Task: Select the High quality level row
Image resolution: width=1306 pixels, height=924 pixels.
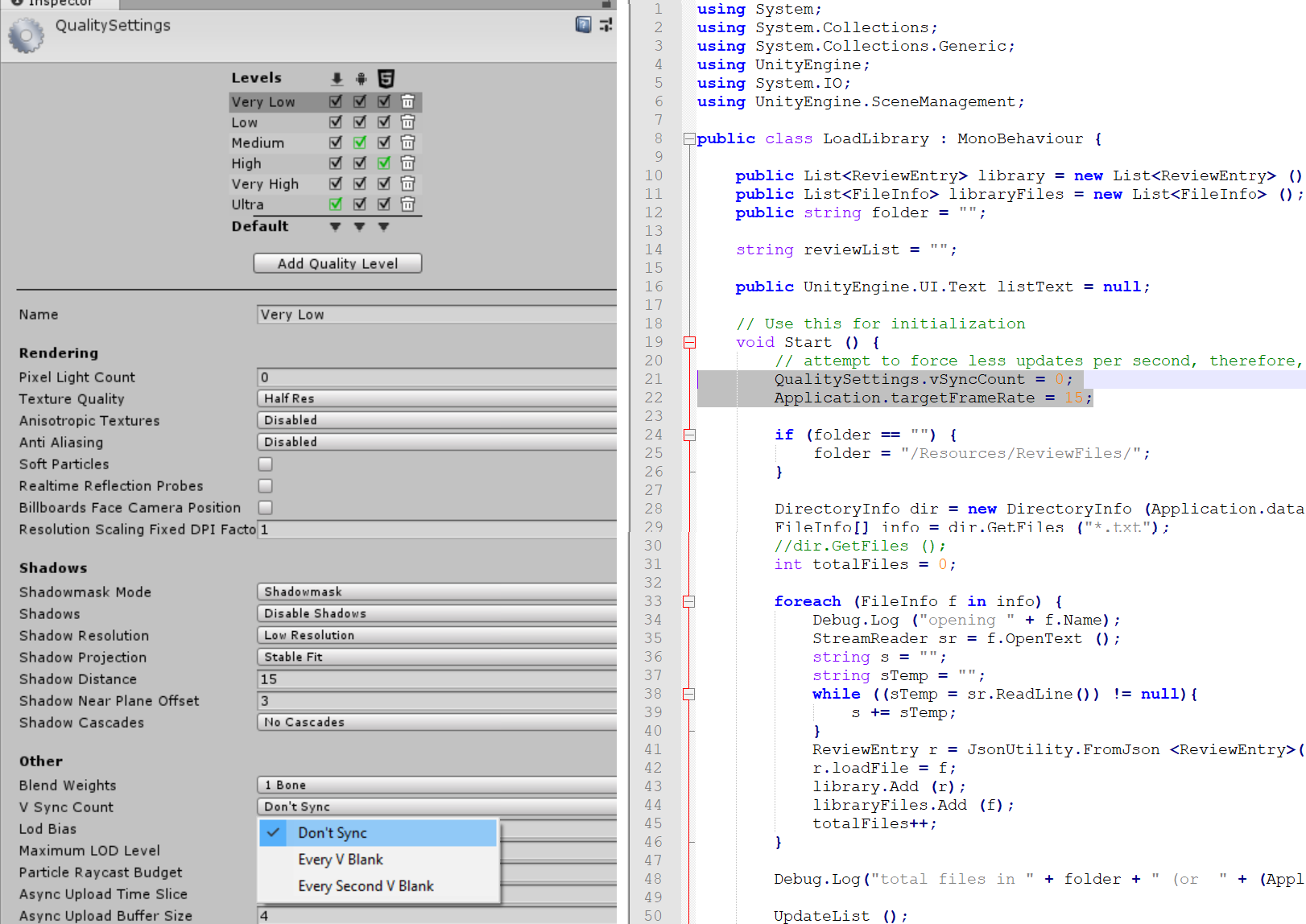Action: 274,163
